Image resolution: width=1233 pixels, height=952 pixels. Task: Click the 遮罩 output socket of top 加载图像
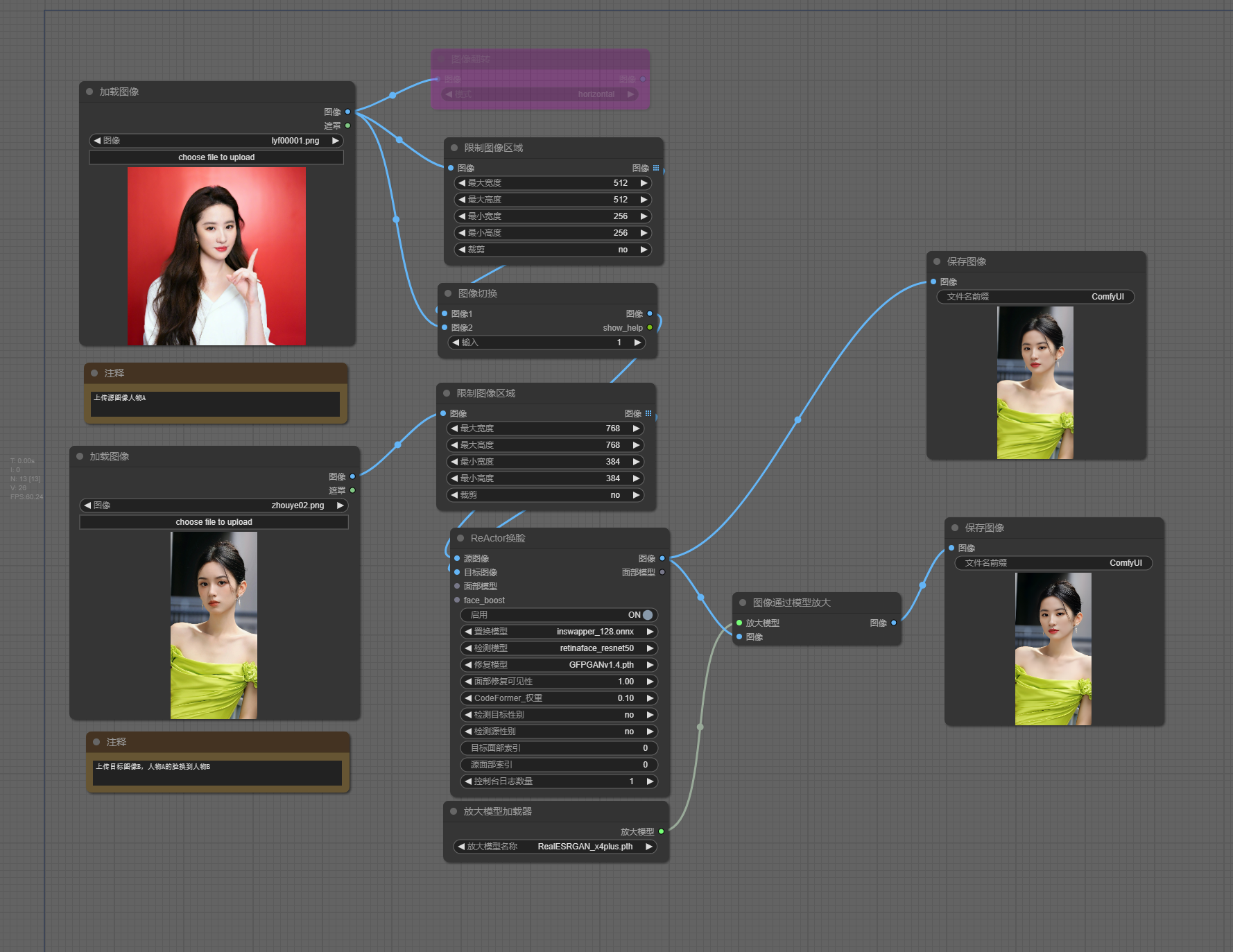(x=347, y=126)
